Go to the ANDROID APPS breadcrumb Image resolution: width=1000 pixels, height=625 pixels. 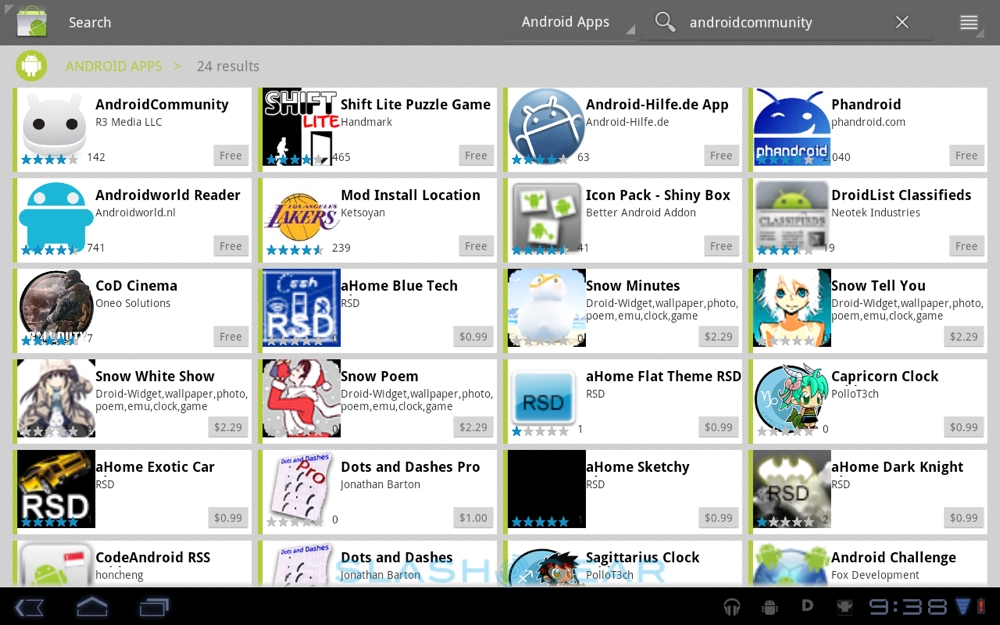coord(113,66)
